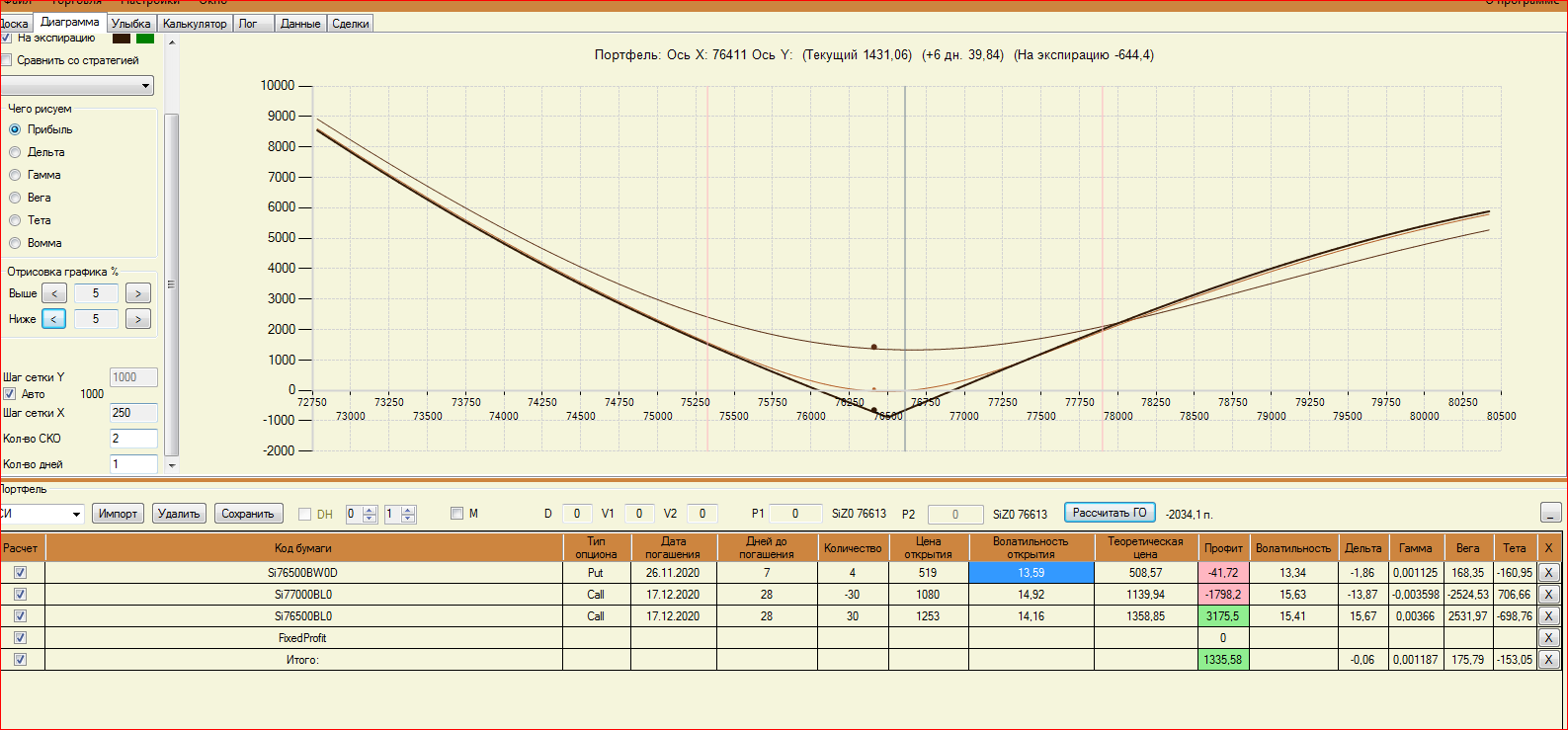Enable the DH checkbox

pos(304,514)
